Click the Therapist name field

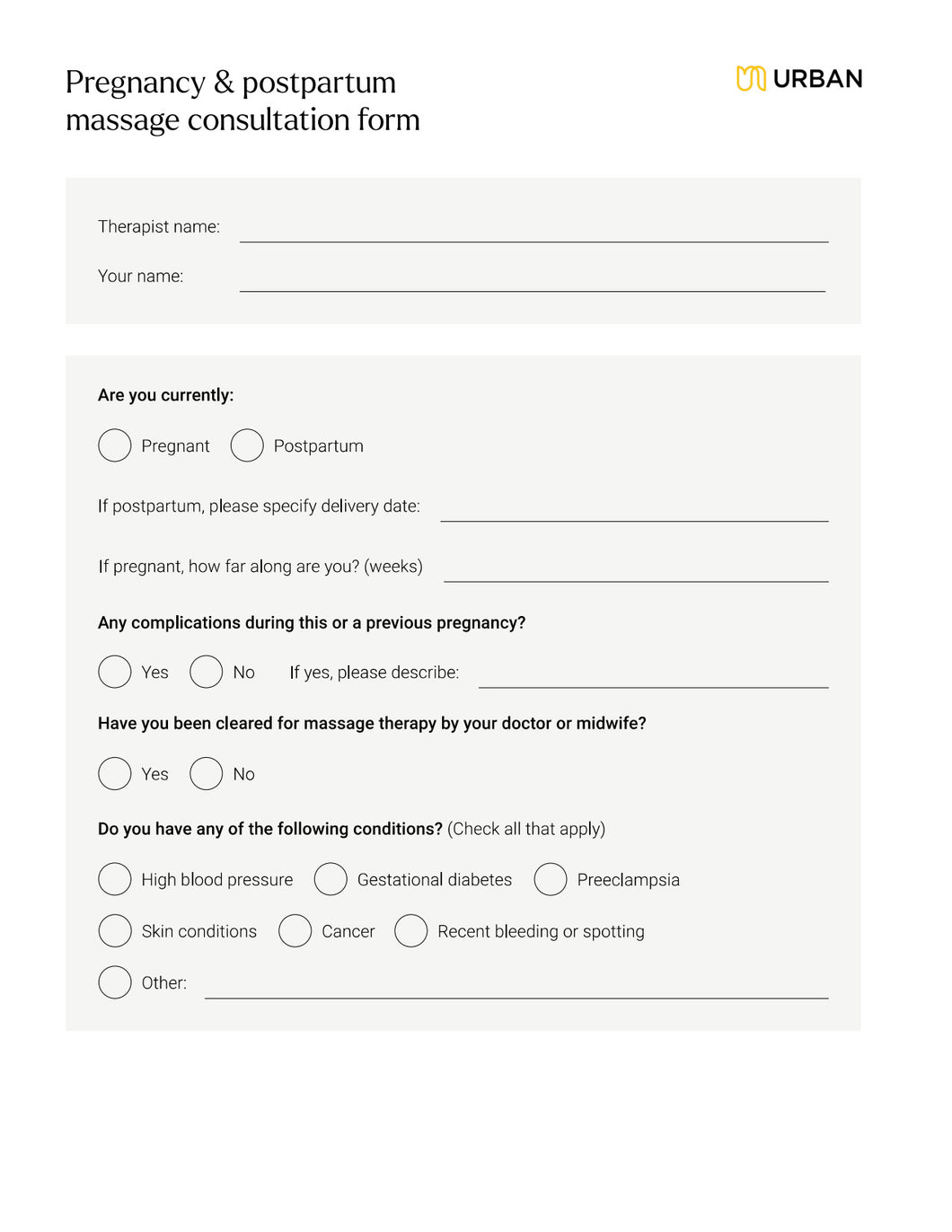click(x=533, y=231)
